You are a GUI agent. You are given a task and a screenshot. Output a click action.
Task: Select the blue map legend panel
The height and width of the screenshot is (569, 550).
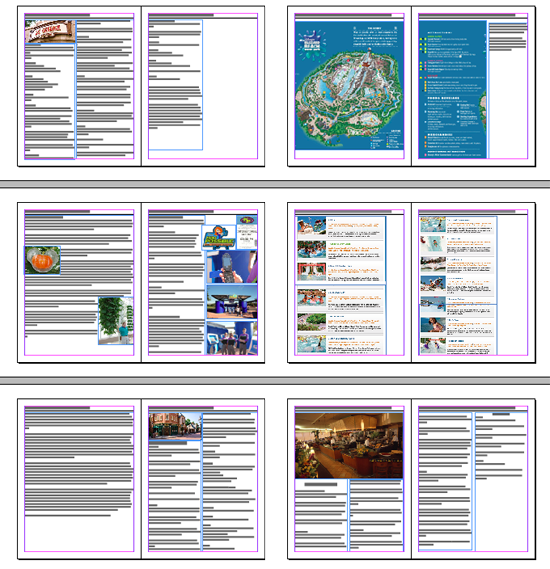tap(452, 89)
